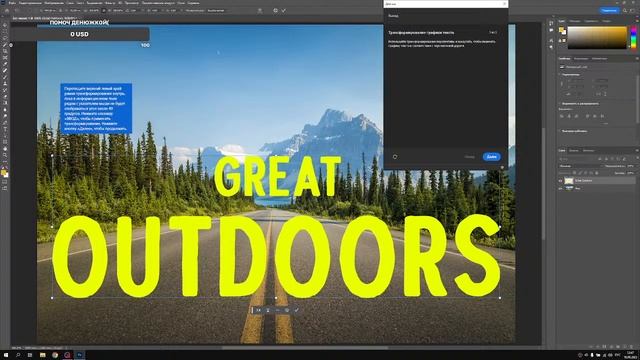Select the Hand tool
The image size is (640, 360).
point(5,149)
